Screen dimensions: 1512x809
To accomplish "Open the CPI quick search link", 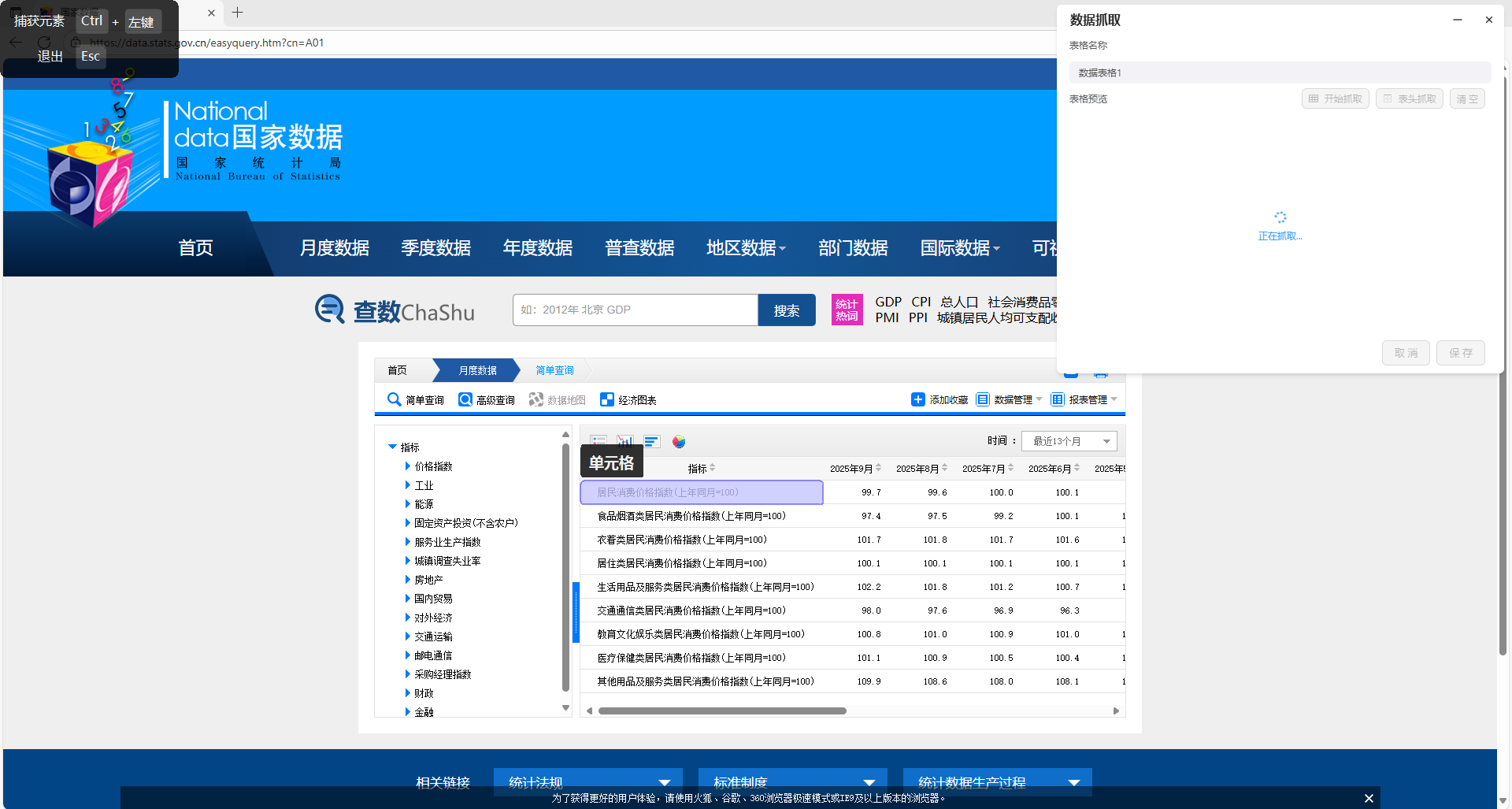I will tap(920, 301).
